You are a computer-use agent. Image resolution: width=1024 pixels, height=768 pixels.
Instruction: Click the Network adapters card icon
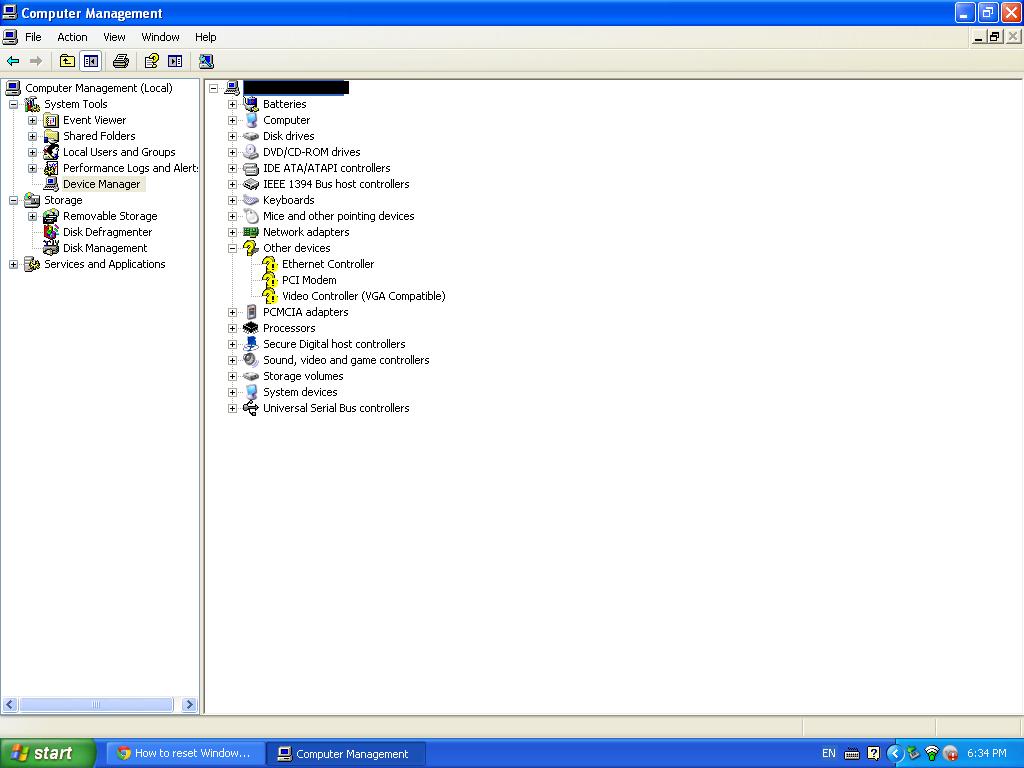pyautogui.click(x=251, y=232)
